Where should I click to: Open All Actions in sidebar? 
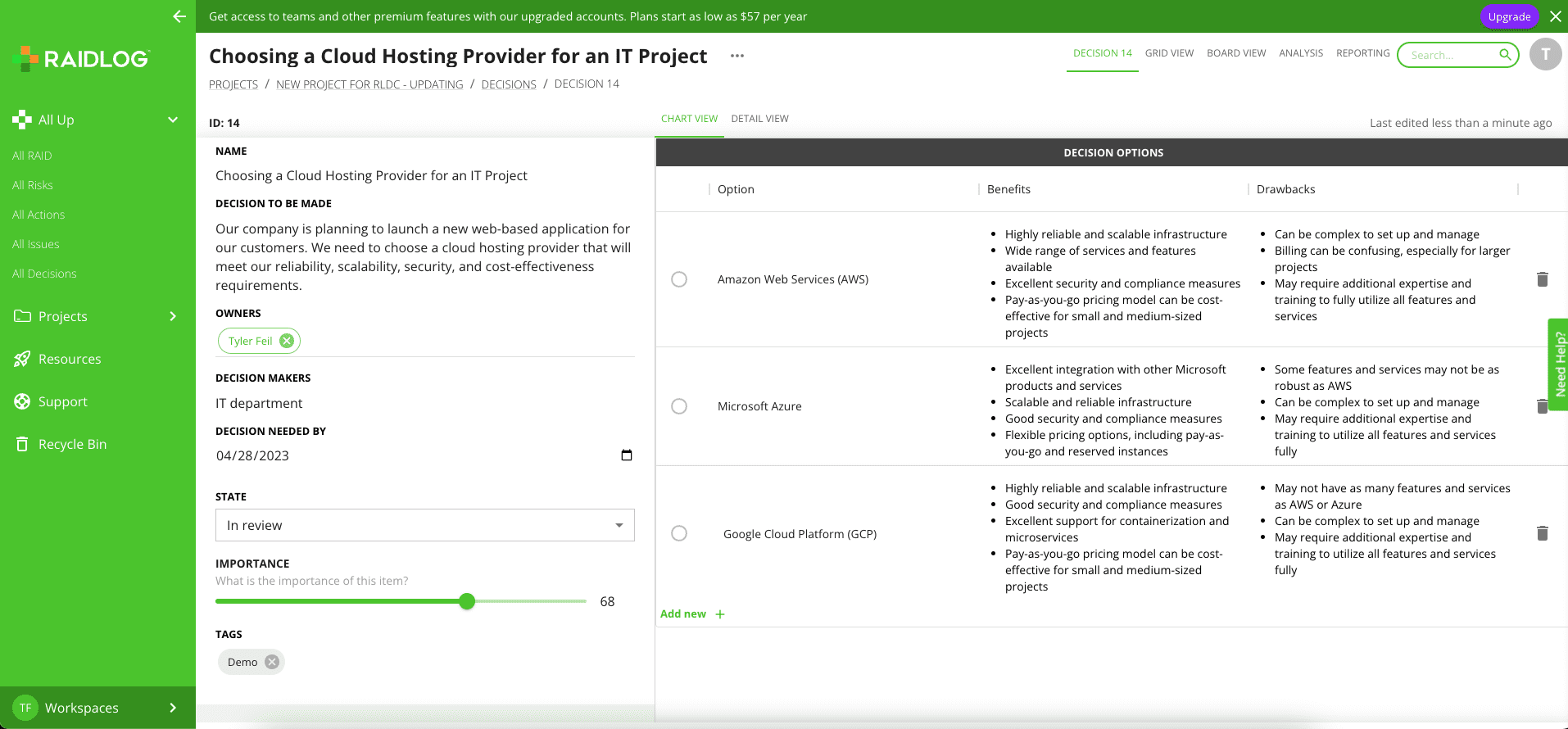(39, 215)
